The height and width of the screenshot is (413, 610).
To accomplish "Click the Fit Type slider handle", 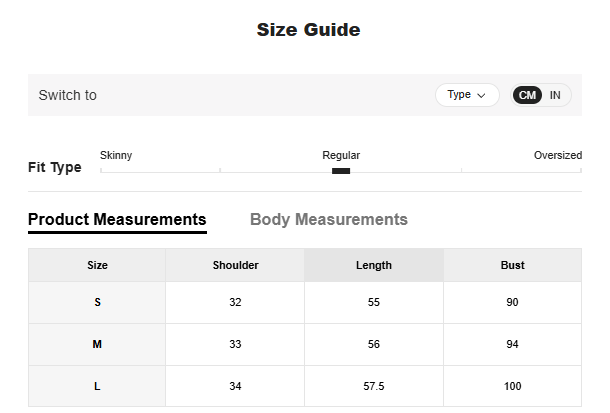I will click(341, 171).
